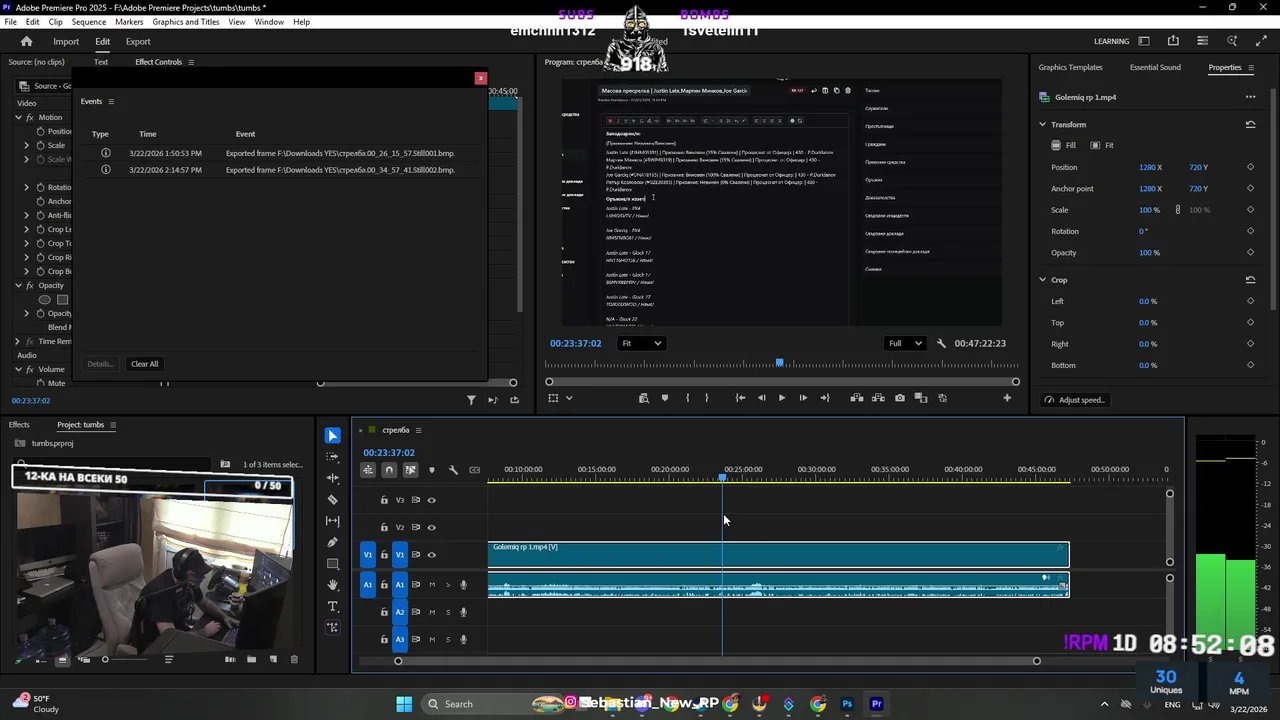
Task: Click the Extract icon in Program monitor
Action: [878, 398]
